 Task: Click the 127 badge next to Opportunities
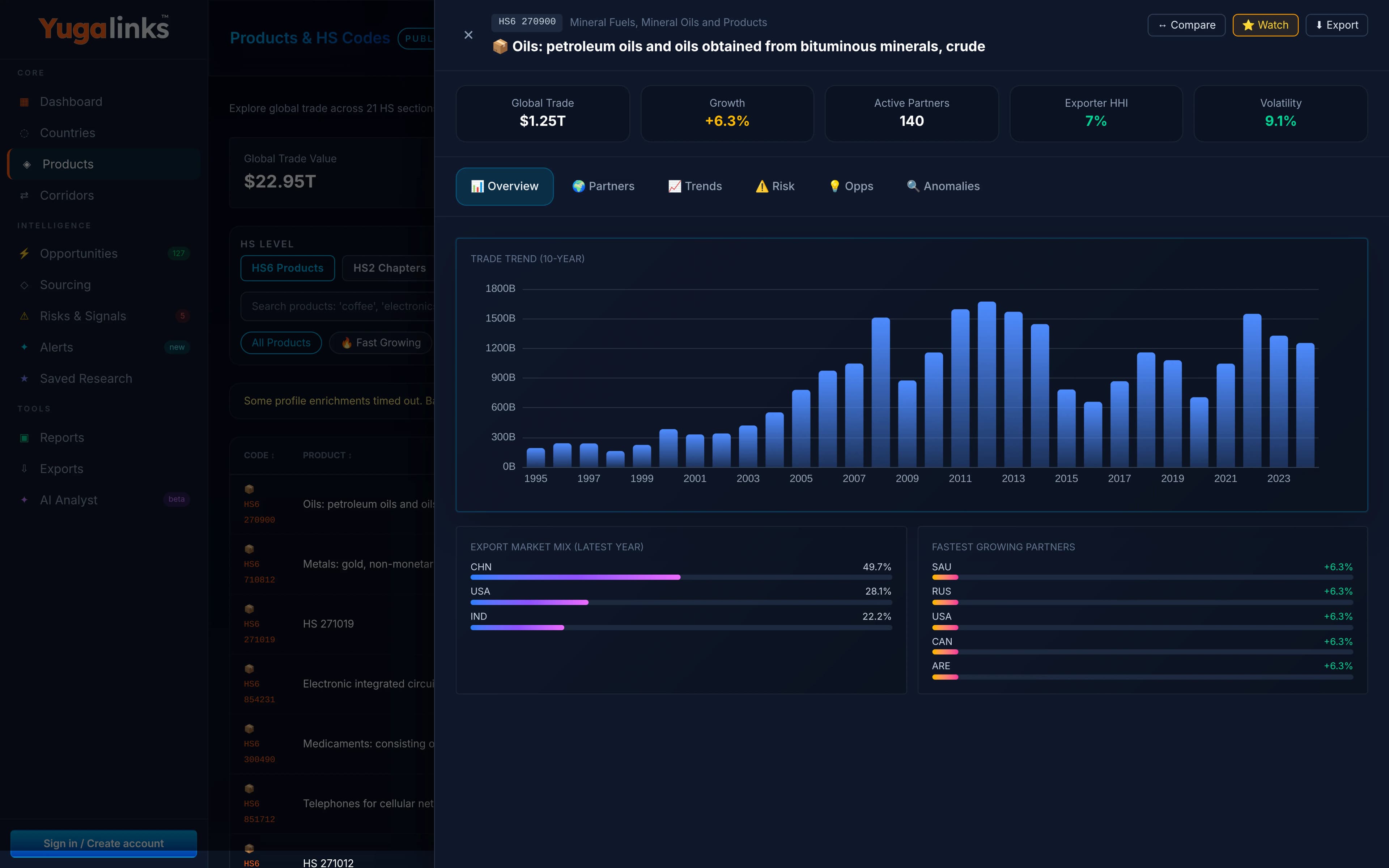pyautogui.click(x=178, y=253)
